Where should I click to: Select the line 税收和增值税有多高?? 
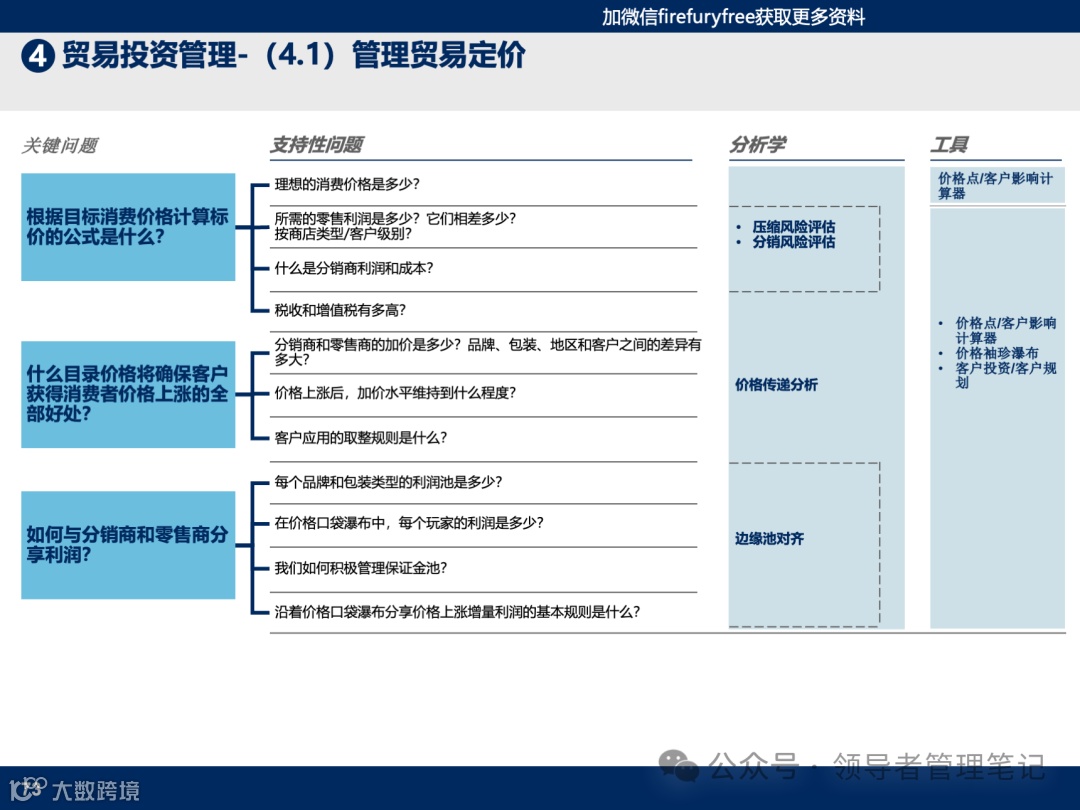click(340, 310)
